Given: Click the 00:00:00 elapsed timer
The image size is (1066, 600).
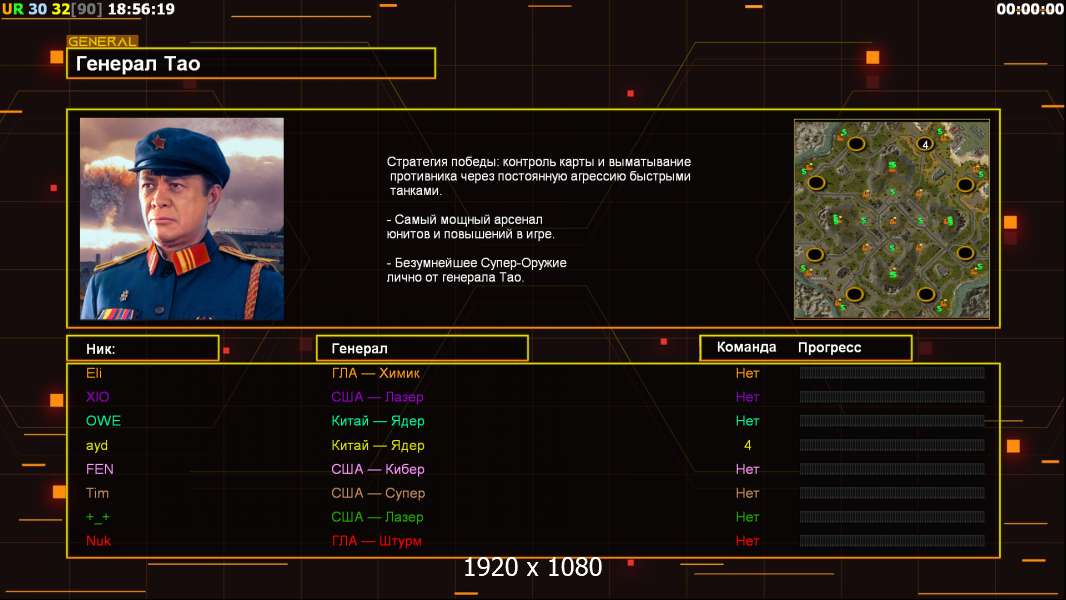Looking at the screenshot, I should coord(1029,9).
